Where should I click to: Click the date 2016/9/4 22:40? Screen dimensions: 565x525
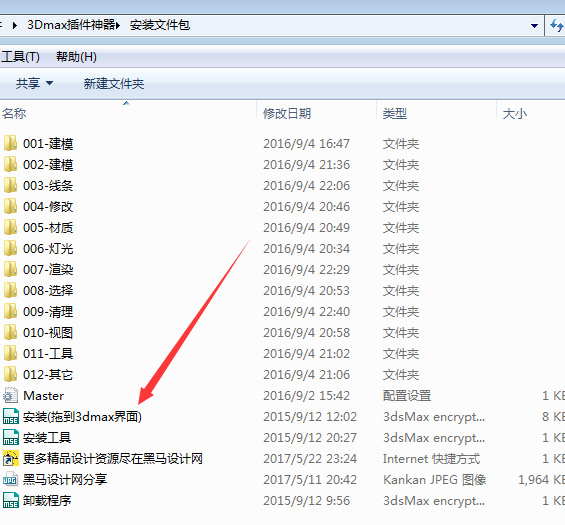pos(306,311)
